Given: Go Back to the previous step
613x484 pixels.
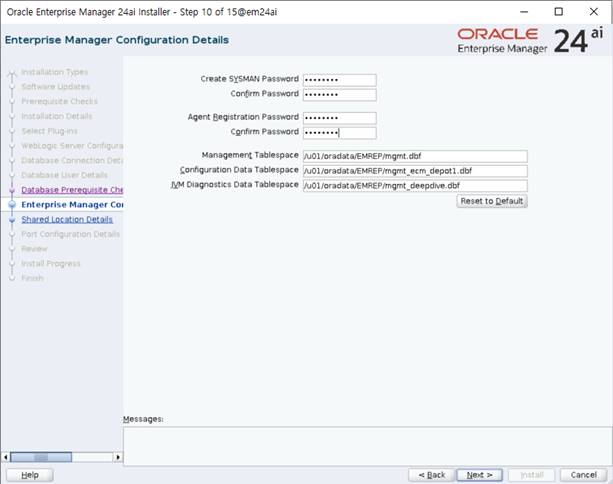Looking at the screenshot, I should click(432, 475).
